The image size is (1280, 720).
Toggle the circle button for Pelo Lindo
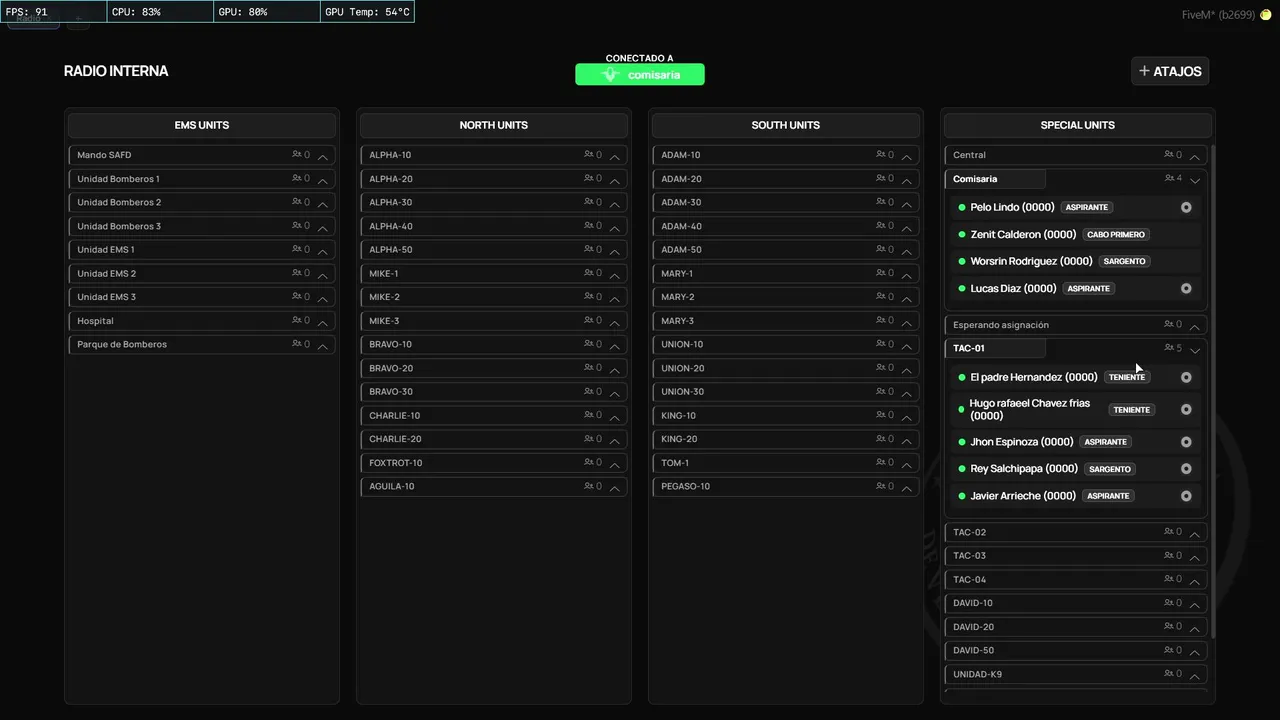(1186, 208)
